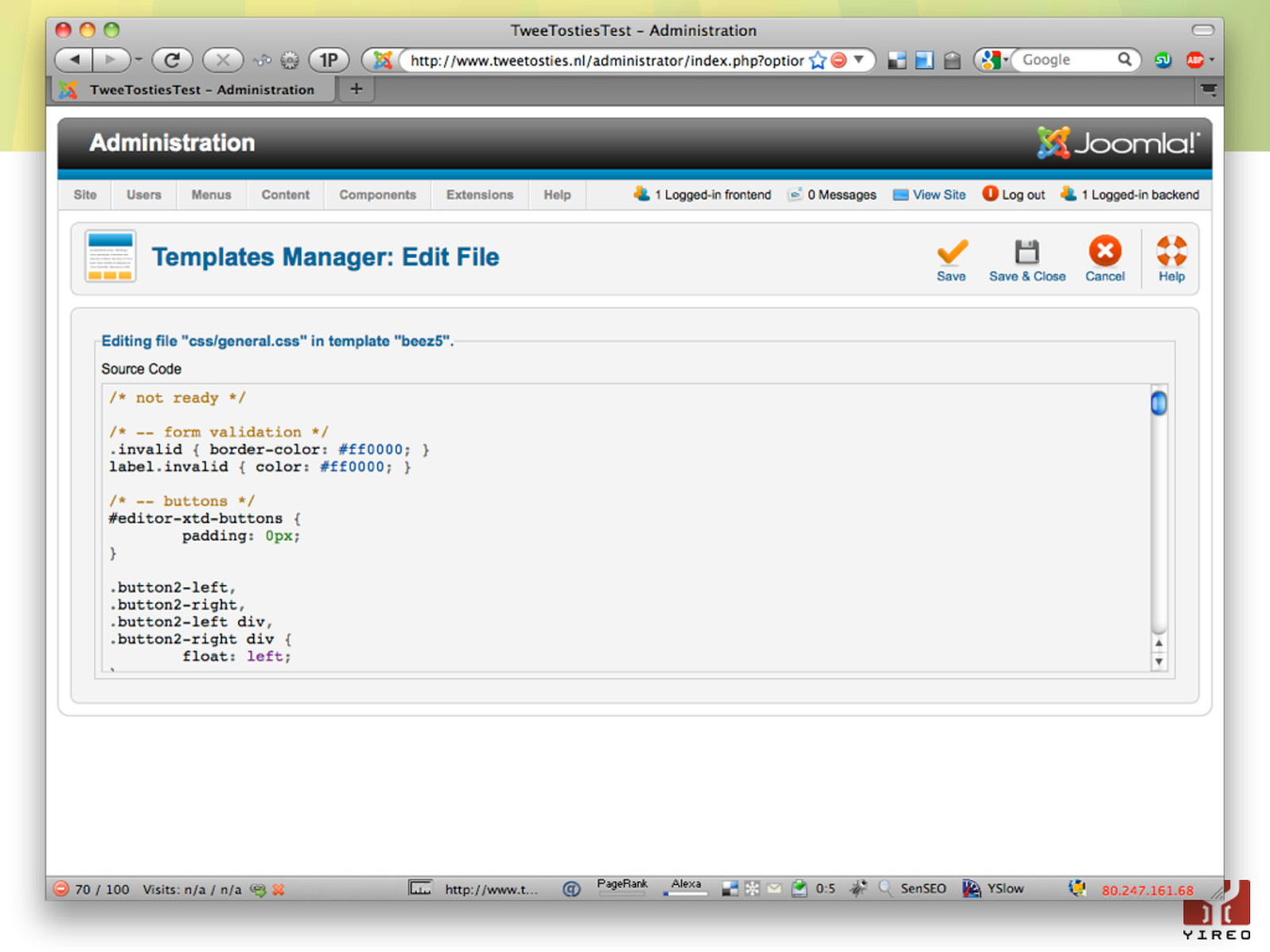
Task: Open the Components menu
Action: coord(378,194)
